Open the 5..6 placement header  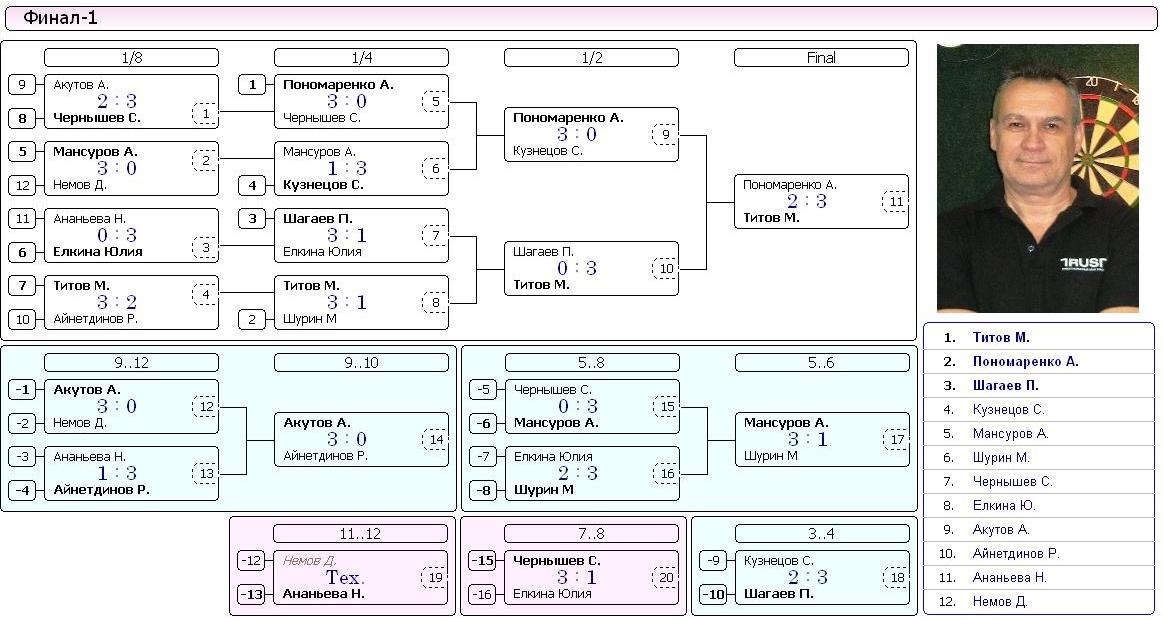coord(822,363)
